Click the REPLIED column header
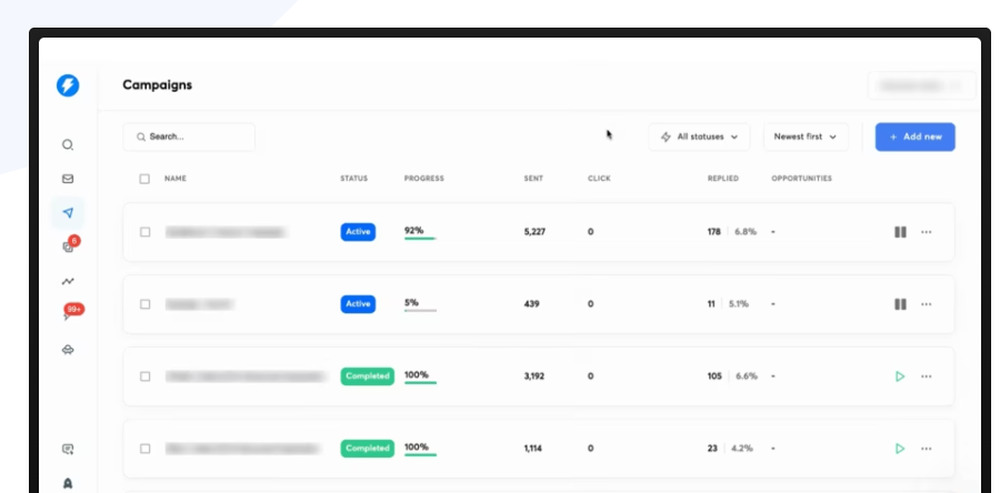 723,179
